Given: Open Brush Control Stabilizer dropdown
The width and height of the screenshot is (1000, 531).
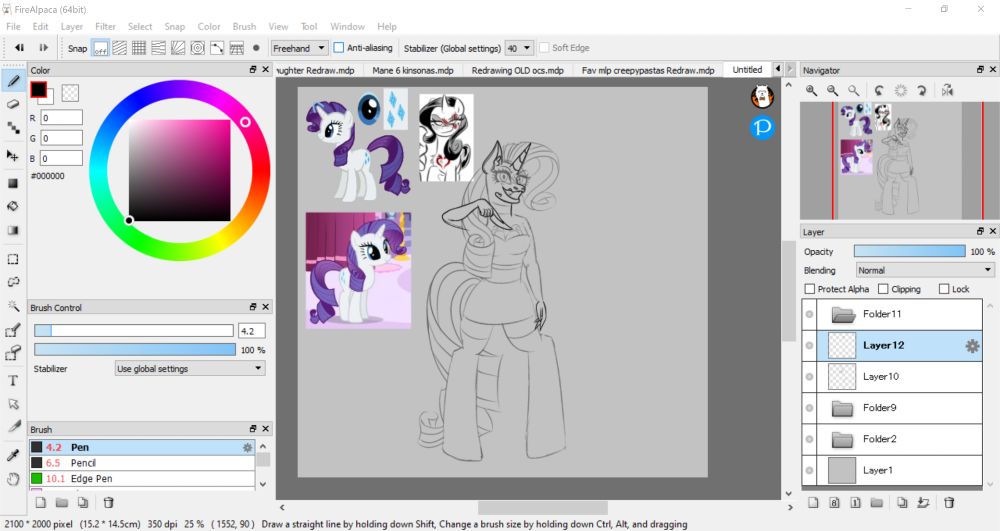Looking at the screenshot, I should pyautogui.click(x=190, y=368).
